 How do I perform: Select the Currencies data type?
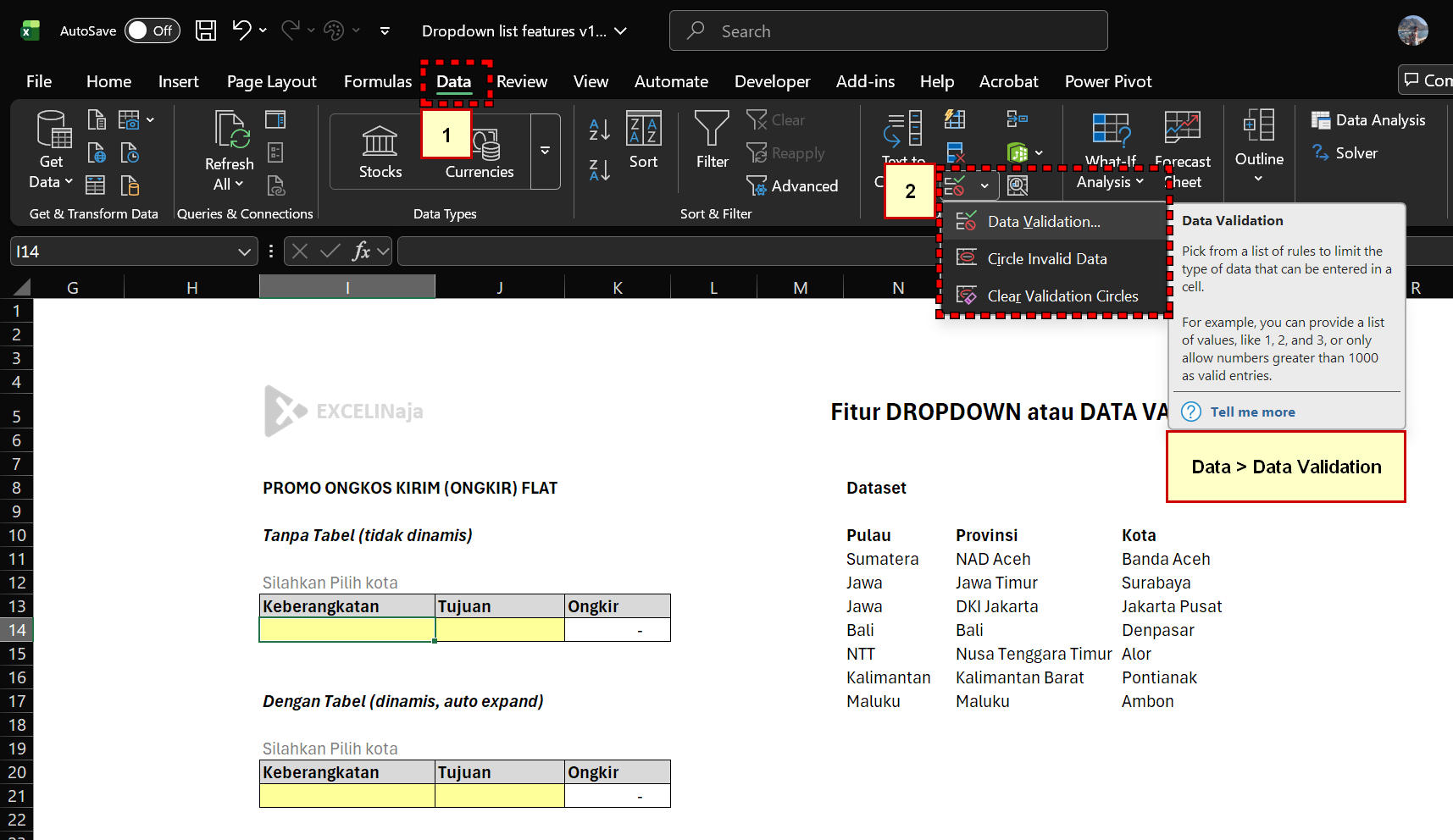click(480, 151)
